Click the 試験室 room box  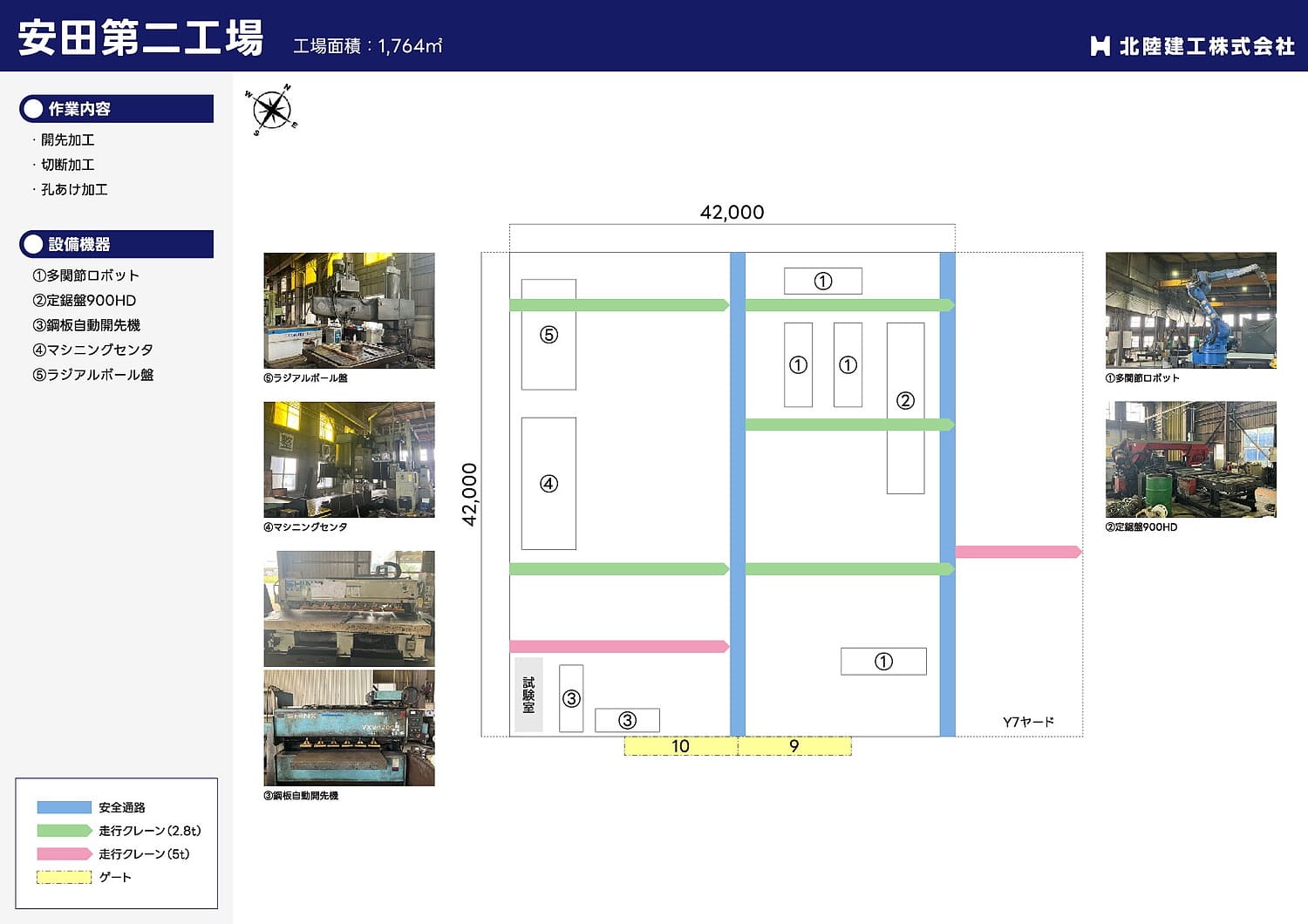tap(528, 695)
